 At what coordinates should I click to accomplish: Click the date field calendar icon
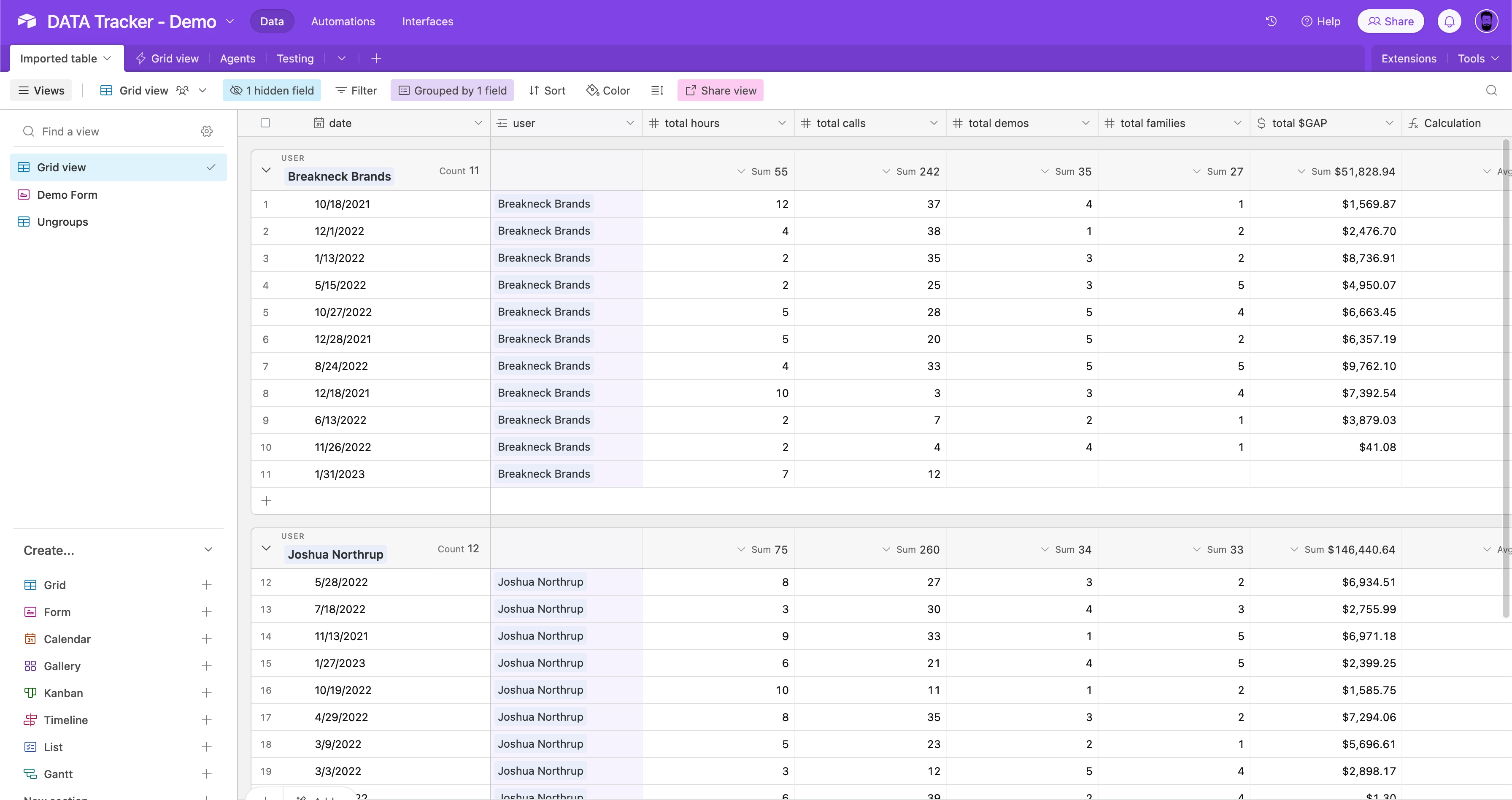(319, 123)
